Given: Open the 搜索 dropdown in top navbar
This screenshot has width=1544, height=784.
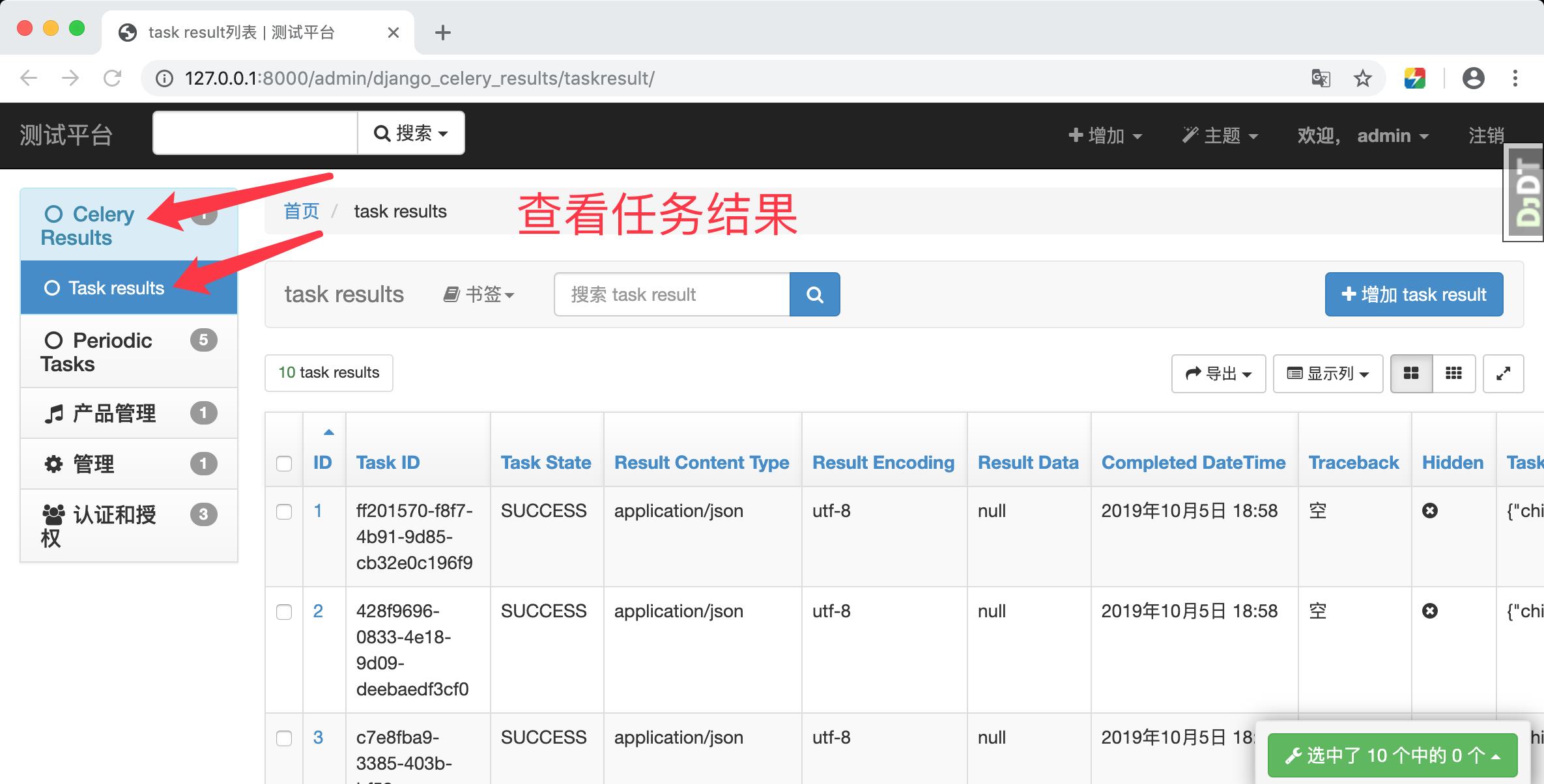Looking at the screenshot, I should (x=411, y=133).
